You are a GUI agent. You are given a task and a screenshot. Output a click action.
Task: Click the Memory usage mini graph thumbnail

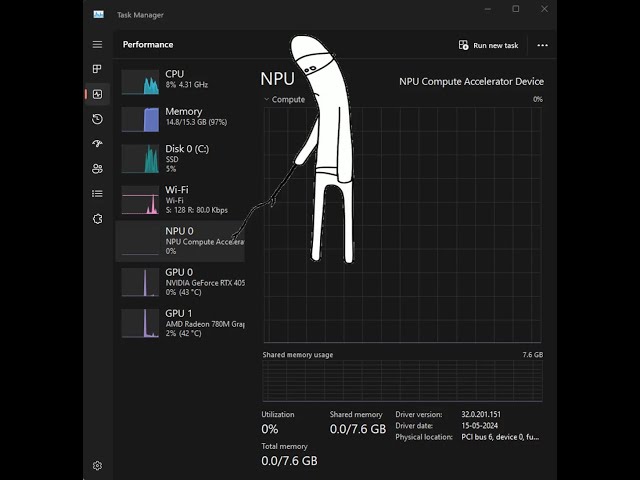[x=140, y=119]
